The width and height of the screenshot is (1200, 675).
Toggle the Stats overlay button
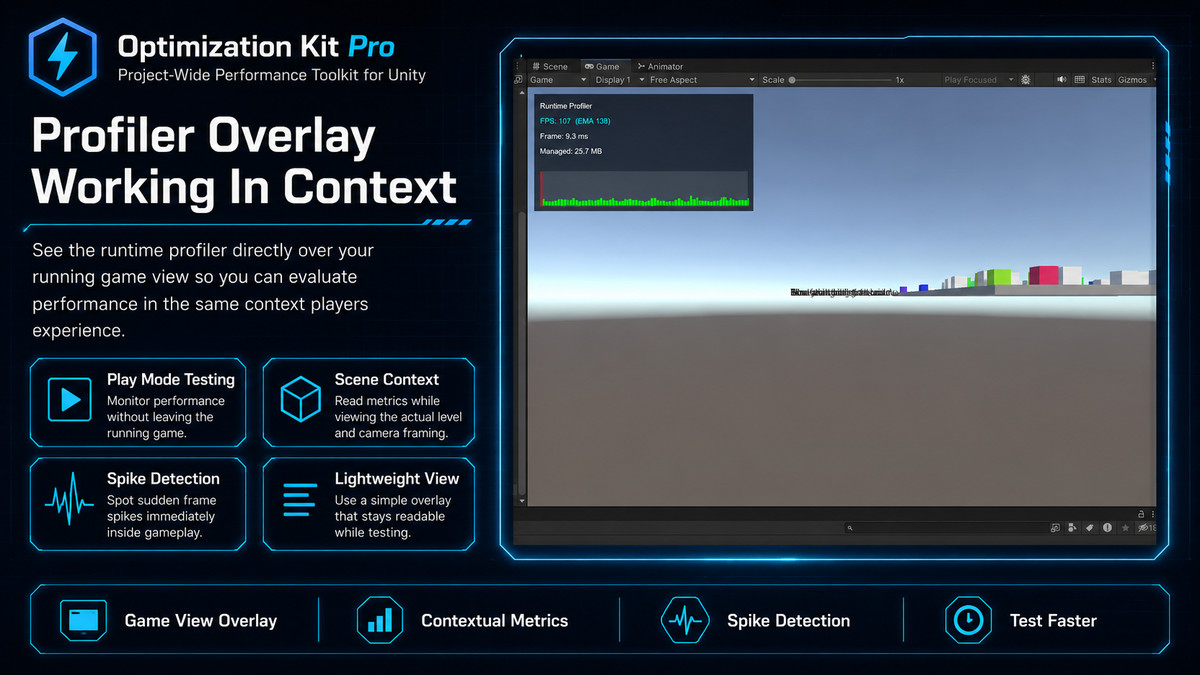click(x=1101, y=80)
